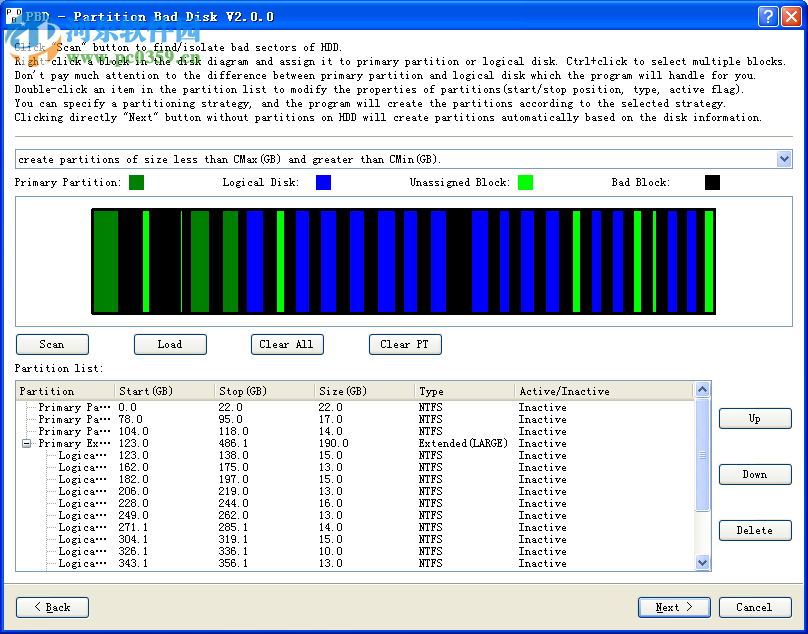808x634 pixels.
Task: Click the black Bad Block legend swatch
Action: [712, 182]
